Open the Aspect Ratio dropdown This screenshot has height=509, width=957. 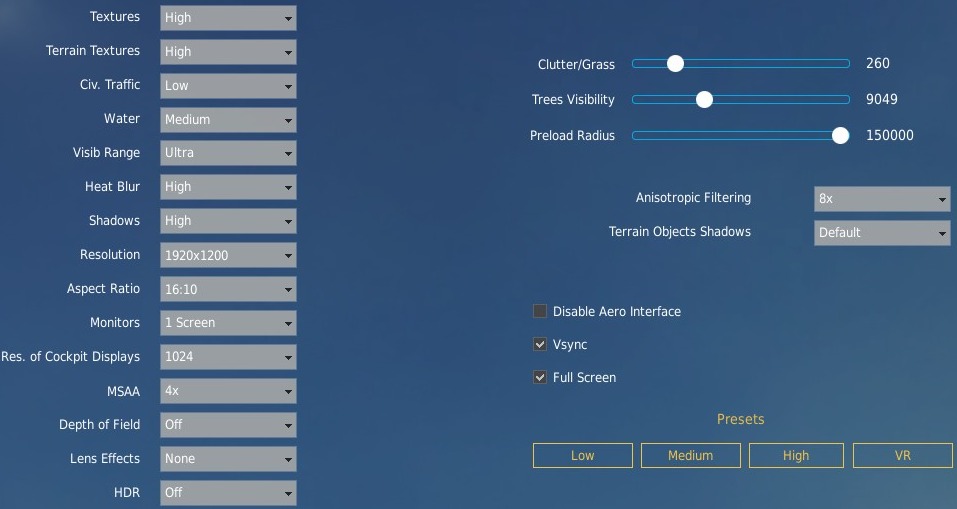click(x=228, y=289)
